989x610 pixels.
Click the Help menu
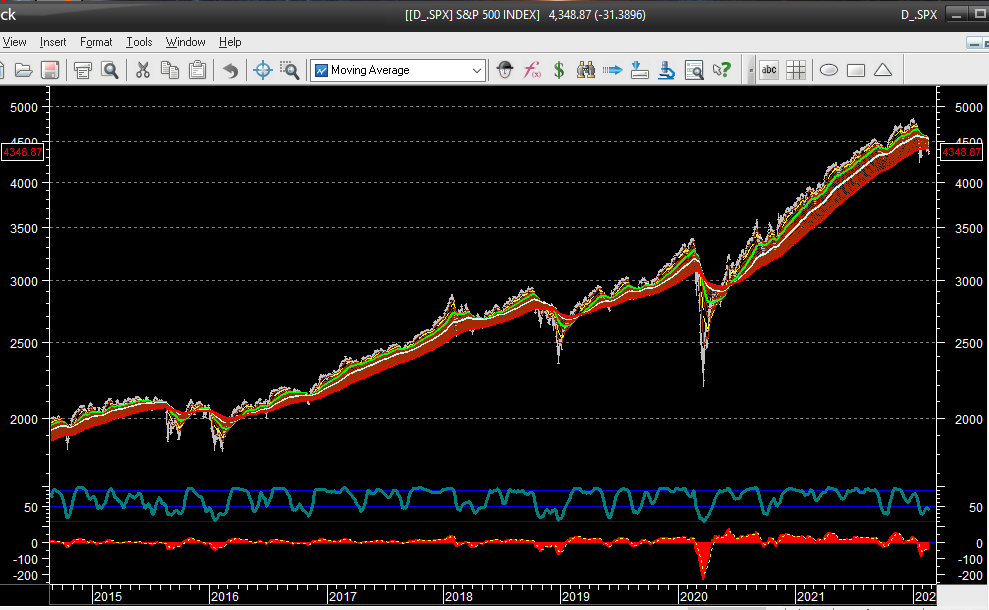pos(230,42)
